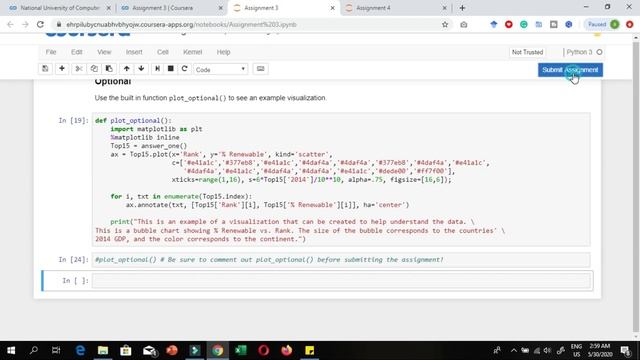Screen dimensions: 640x360
Task: Open a new browser tab
Action: pos(462,8)
